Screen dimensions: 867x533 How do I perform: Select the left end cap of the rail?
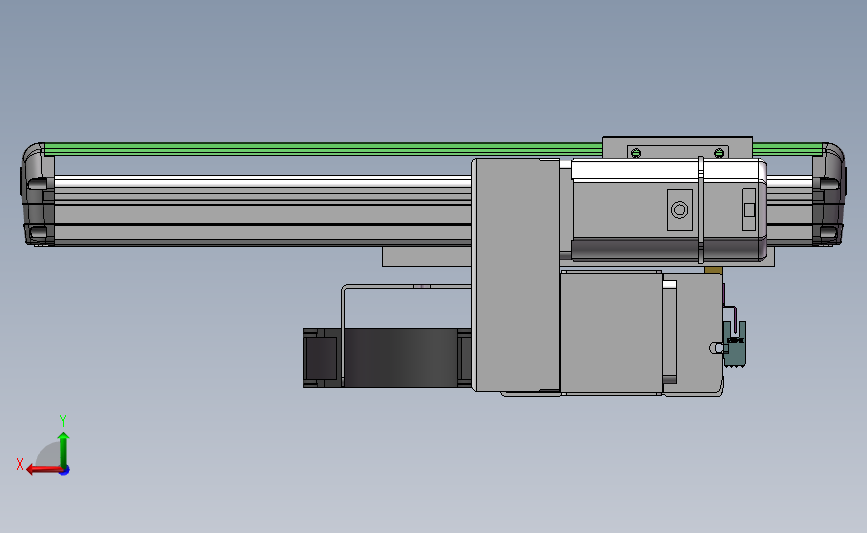[38, 194]
